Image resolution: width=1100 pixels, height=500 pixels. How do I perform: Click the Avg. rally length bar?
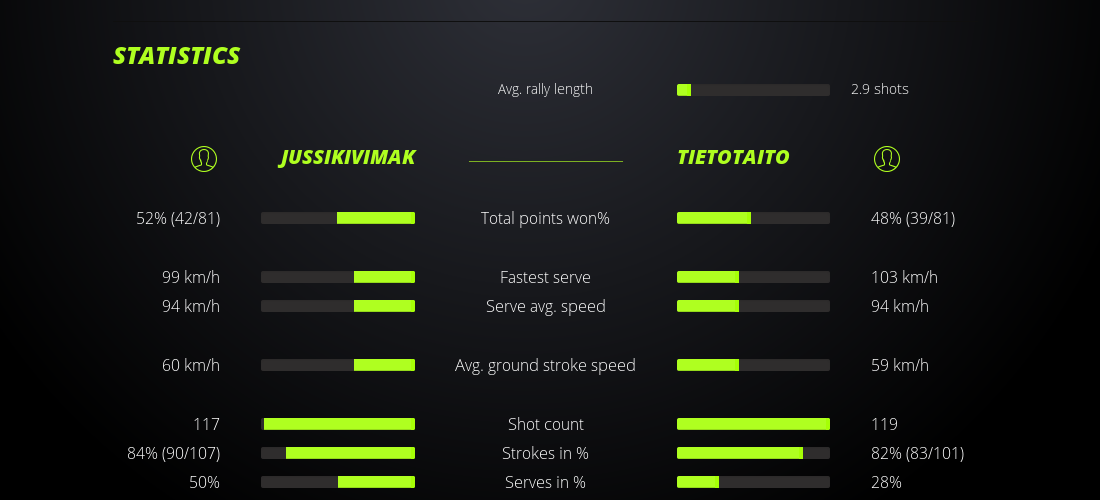[753, 90]
